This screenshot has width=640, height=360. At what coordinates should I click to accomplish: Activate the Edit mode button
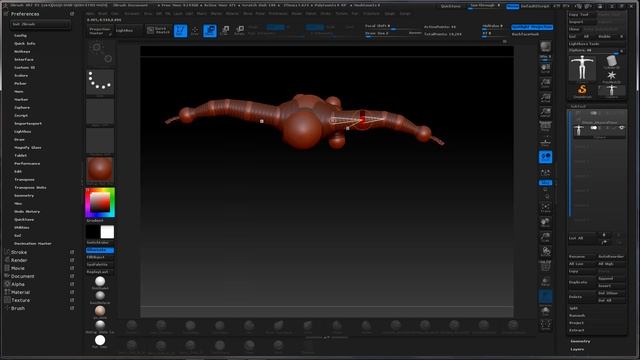180,31
